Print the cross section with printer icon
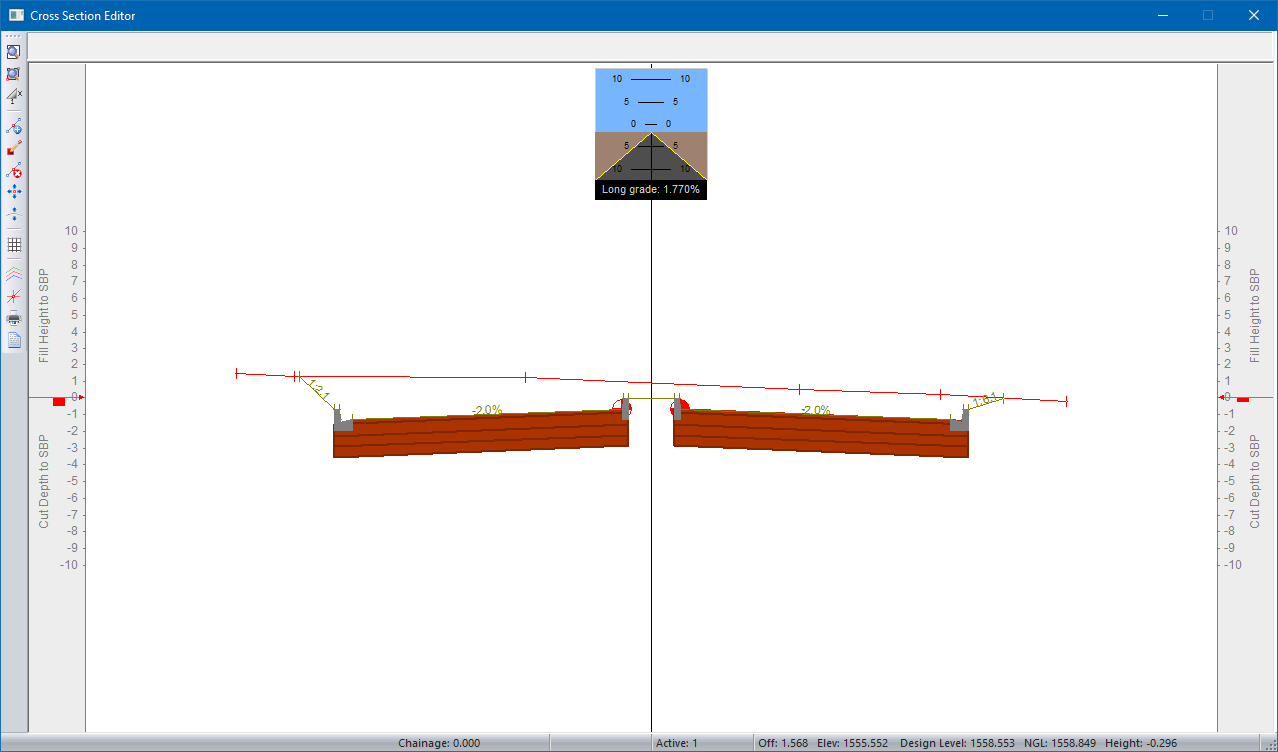The height and width of the screenshot is (752, 1278). (14, 319)
